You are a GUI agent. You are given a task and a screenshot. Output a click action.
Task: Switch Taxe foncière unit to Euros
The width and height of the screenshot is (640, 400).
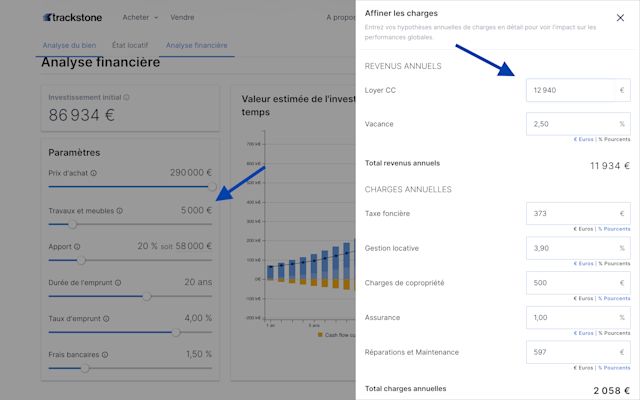pyautogui.click(x=584, y=229)
